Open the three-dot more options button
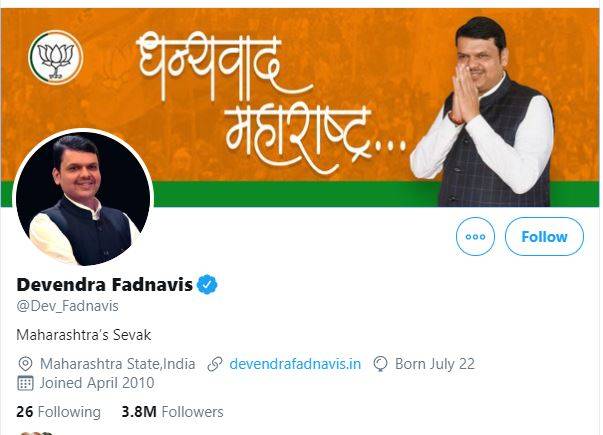Image resolution: width=603 pixels, height=435 pixels. [475, 236]
